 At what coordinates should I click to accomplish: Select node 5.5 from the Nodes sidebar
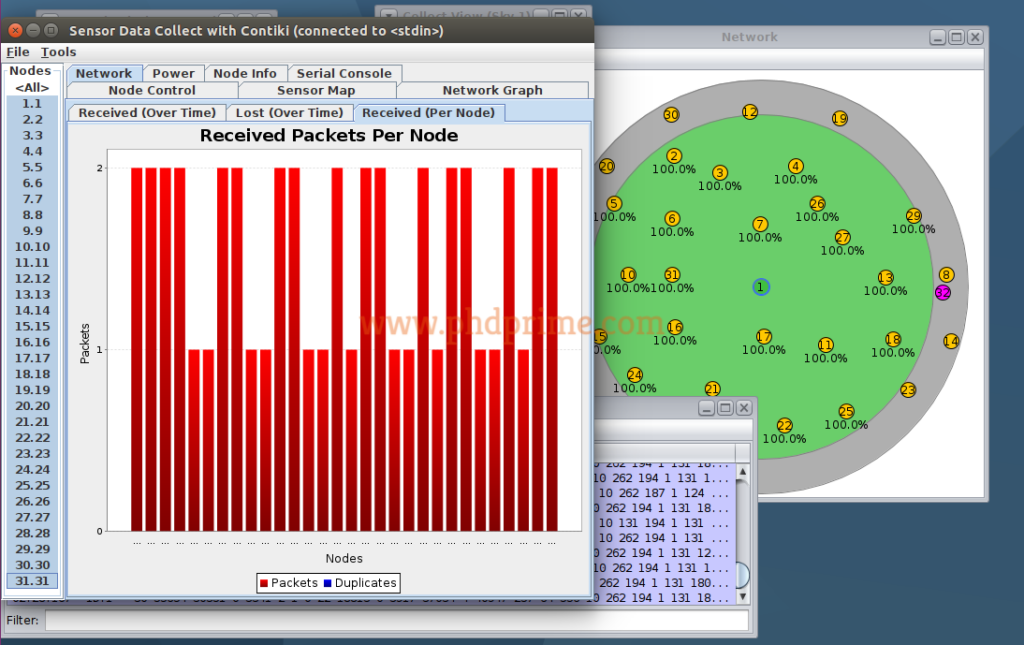click(31, 167)
